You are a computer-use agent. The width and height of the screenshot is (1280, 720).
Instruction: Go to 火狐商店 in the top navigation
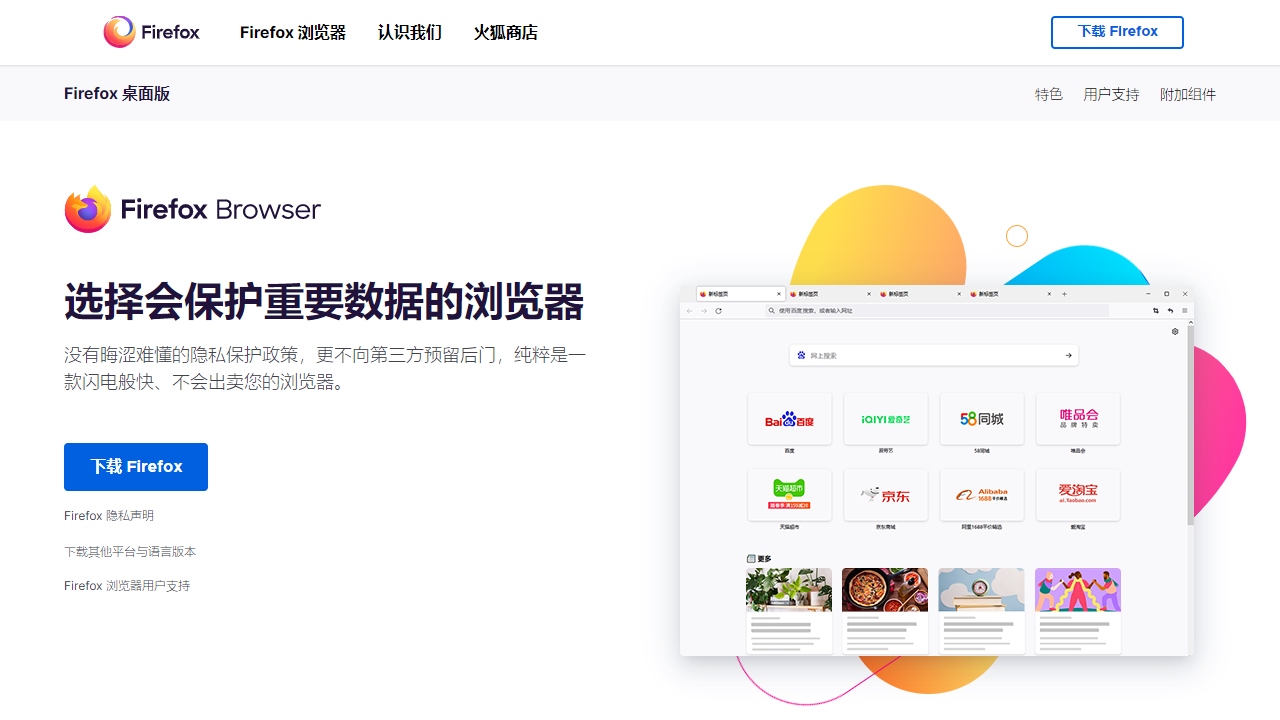click(x=506, y=32)
